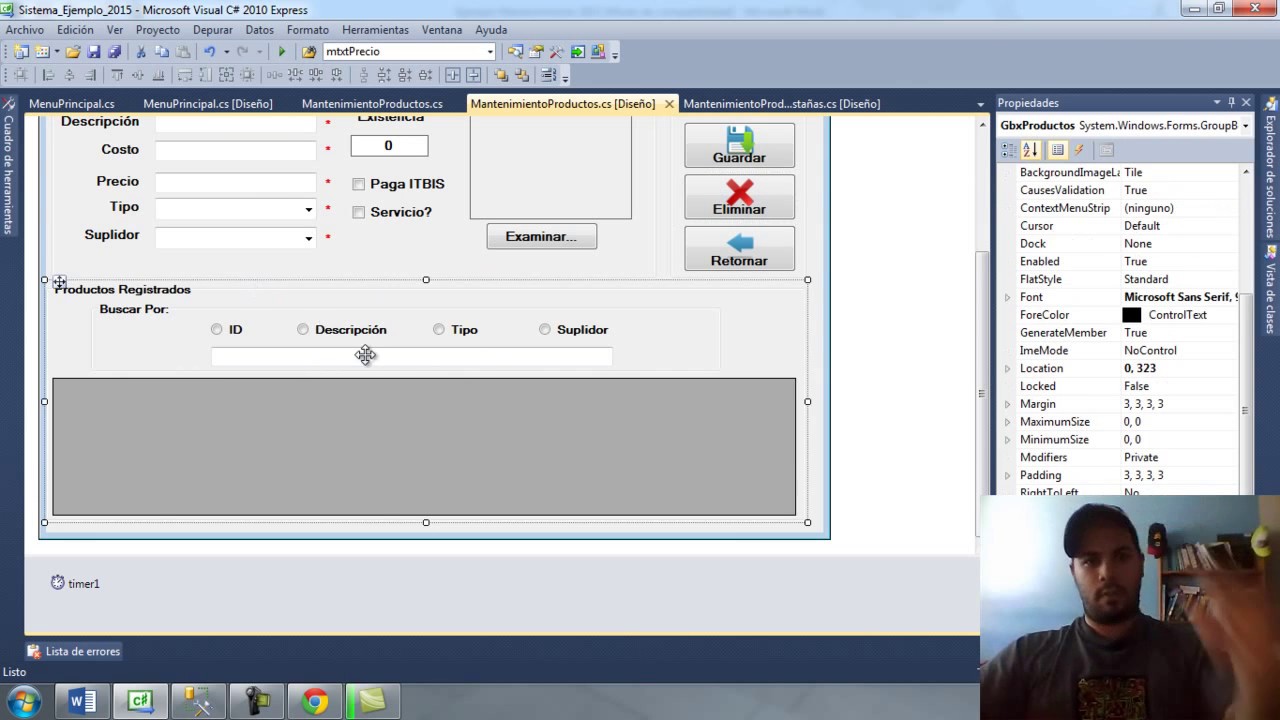This screenshot has width=1280, height=720.
Task: Switch to the MantenimientoProductos.cs code tab
Action: click(x=372, y=103)
